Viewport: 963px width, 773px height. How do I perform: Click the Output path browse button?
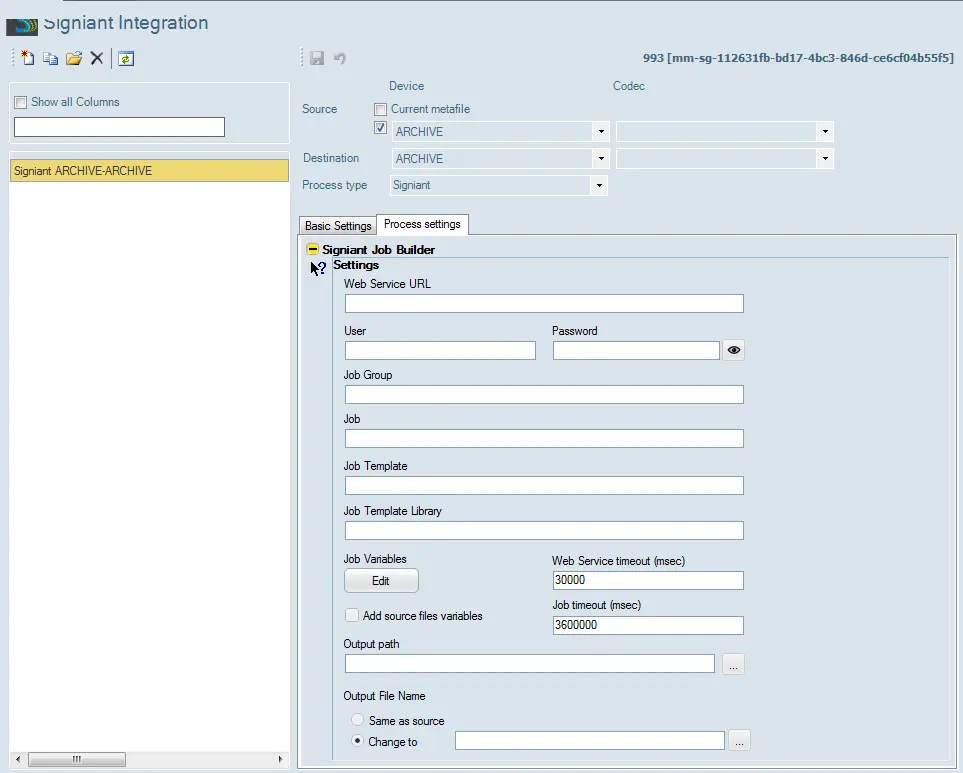[x=733, y=664]
